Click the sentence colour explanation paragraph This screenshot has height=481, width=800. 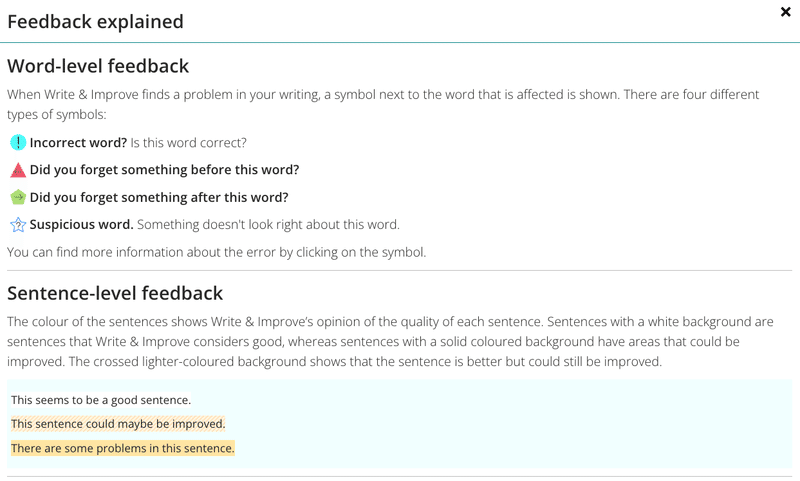390,341
